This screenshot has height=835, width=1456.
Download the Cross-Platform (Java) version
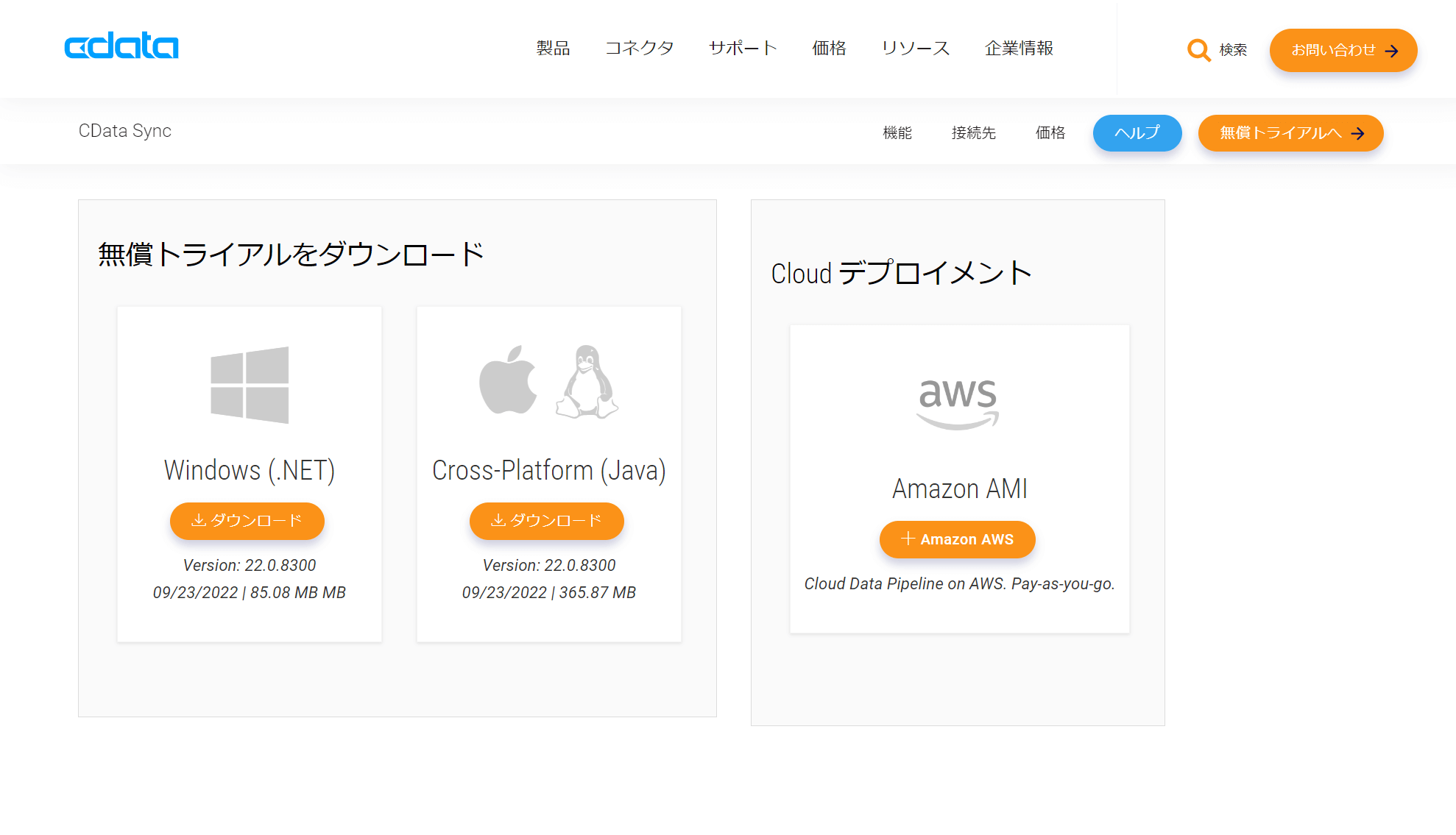tap(547, 521)
